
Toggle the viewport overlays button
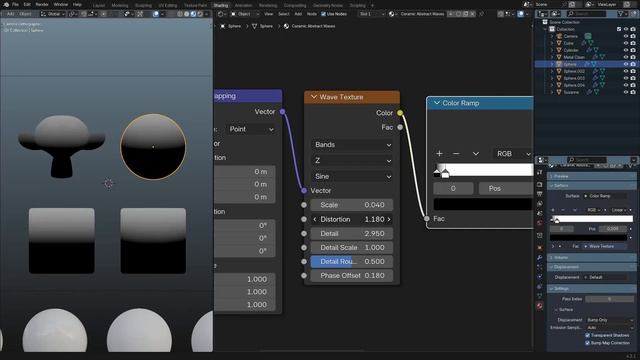[x=156, y=14]
